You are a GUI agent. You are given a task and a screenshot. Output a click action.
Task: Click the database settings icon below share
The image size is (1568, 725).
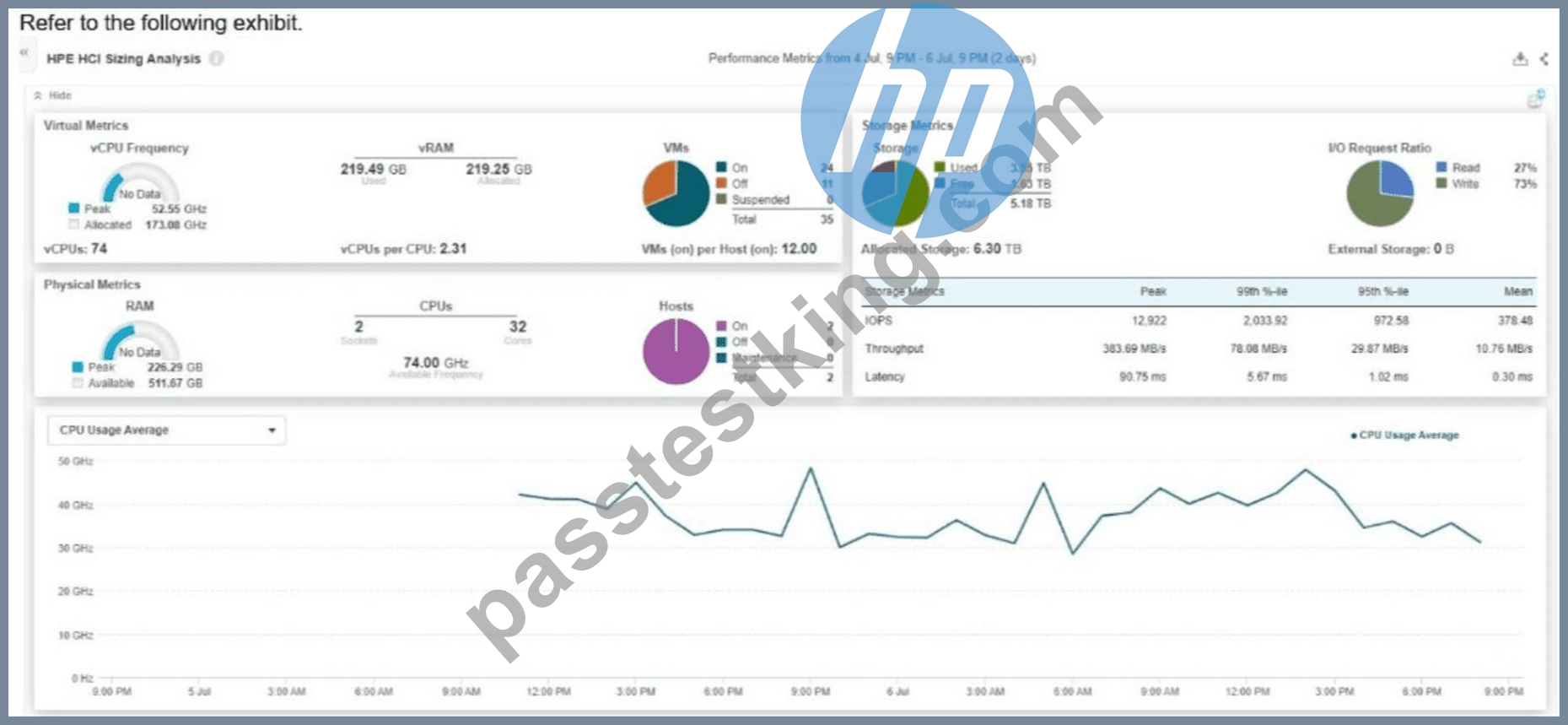[x=1535, y=99]
